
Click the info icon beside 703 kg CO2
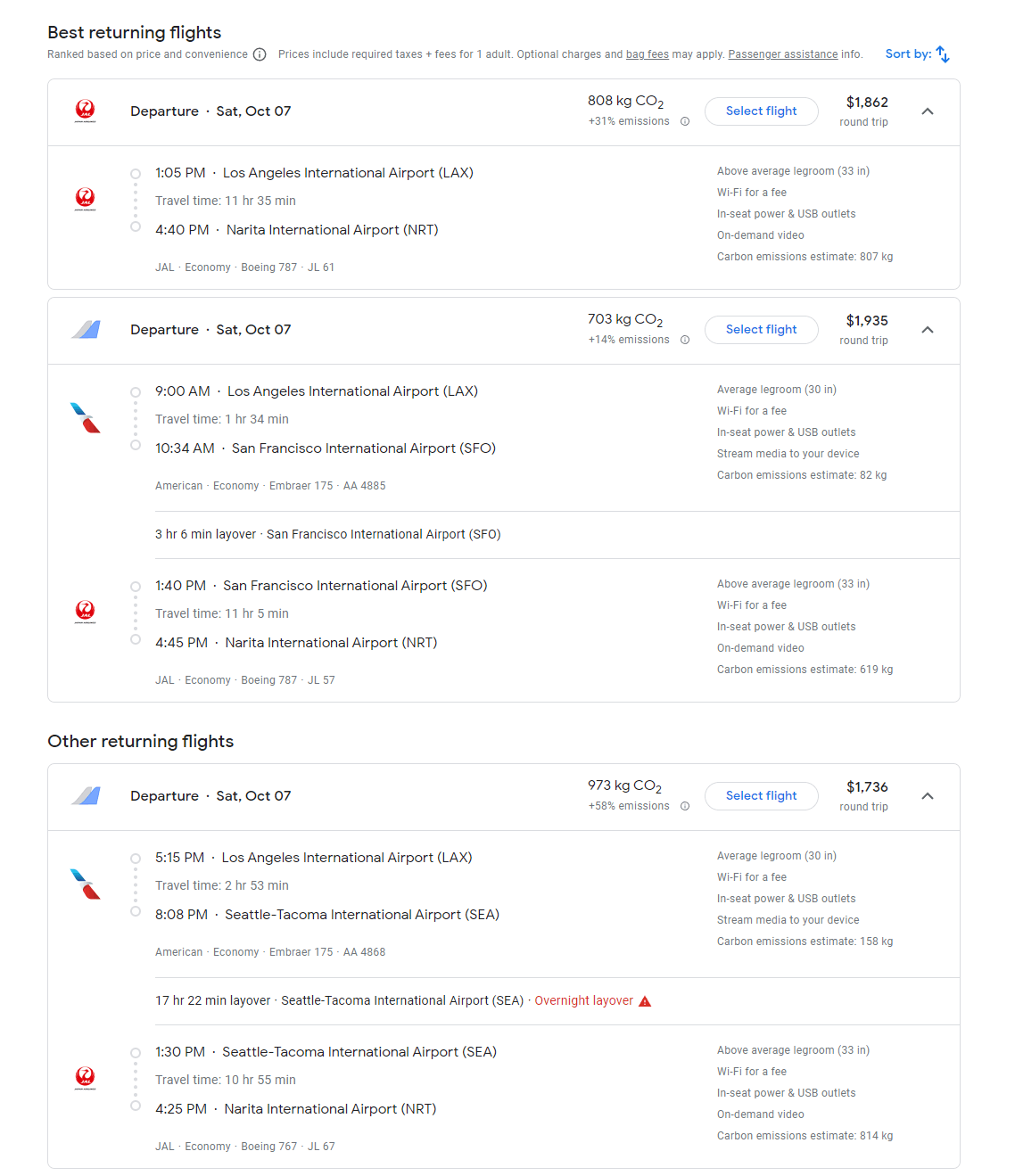(685, 340)
